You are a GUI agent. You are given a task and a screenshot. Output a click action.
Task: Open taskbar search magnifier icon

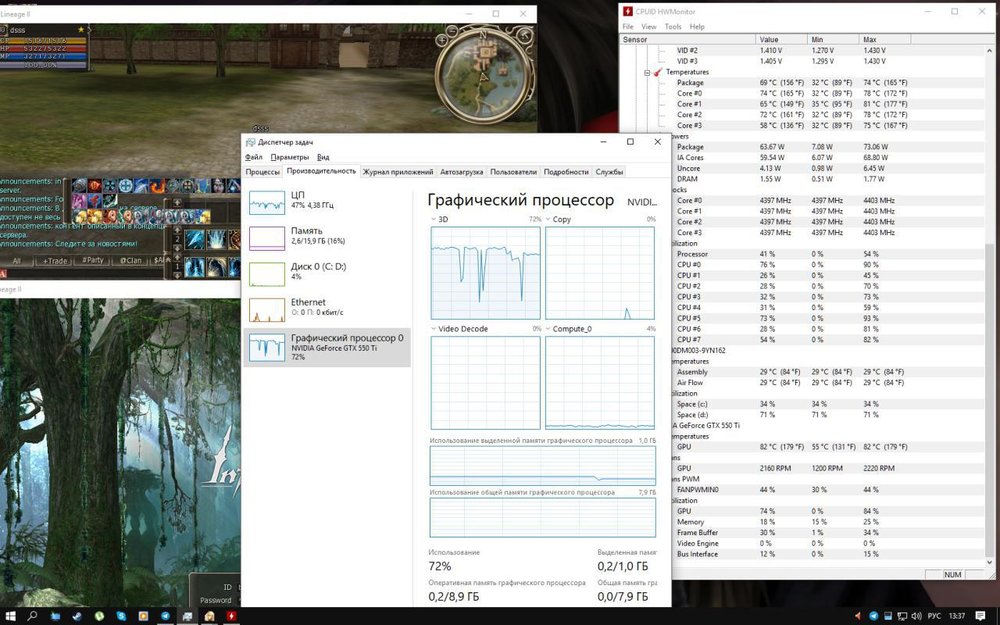click(x=32, y=616)
